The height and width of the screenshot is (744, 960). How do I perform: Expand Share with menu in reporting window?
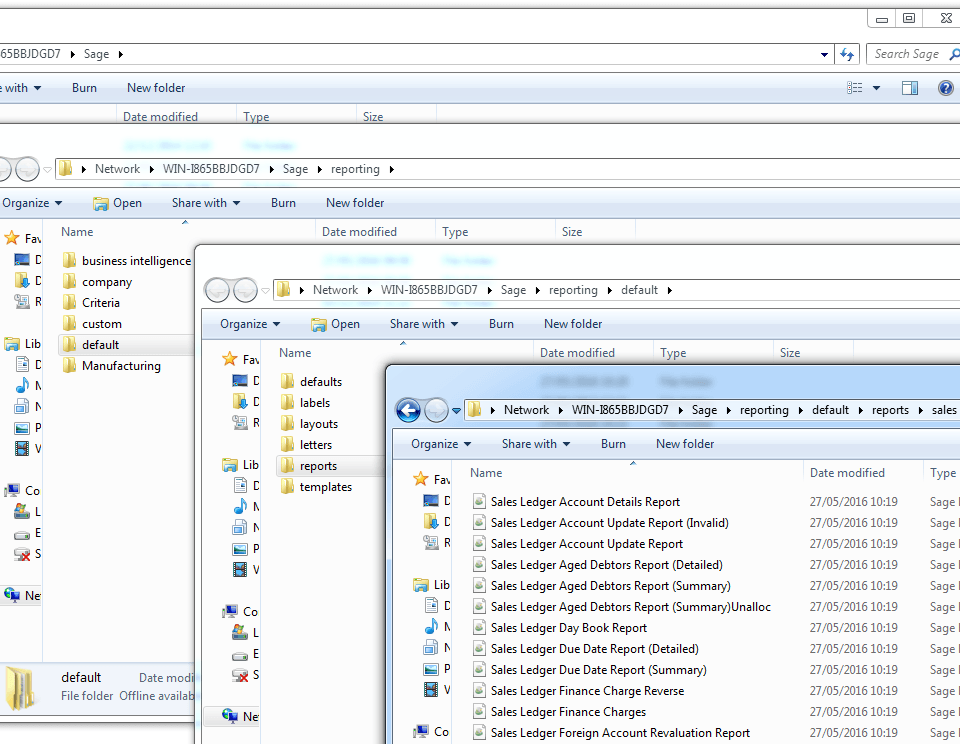tap(206, 203)
